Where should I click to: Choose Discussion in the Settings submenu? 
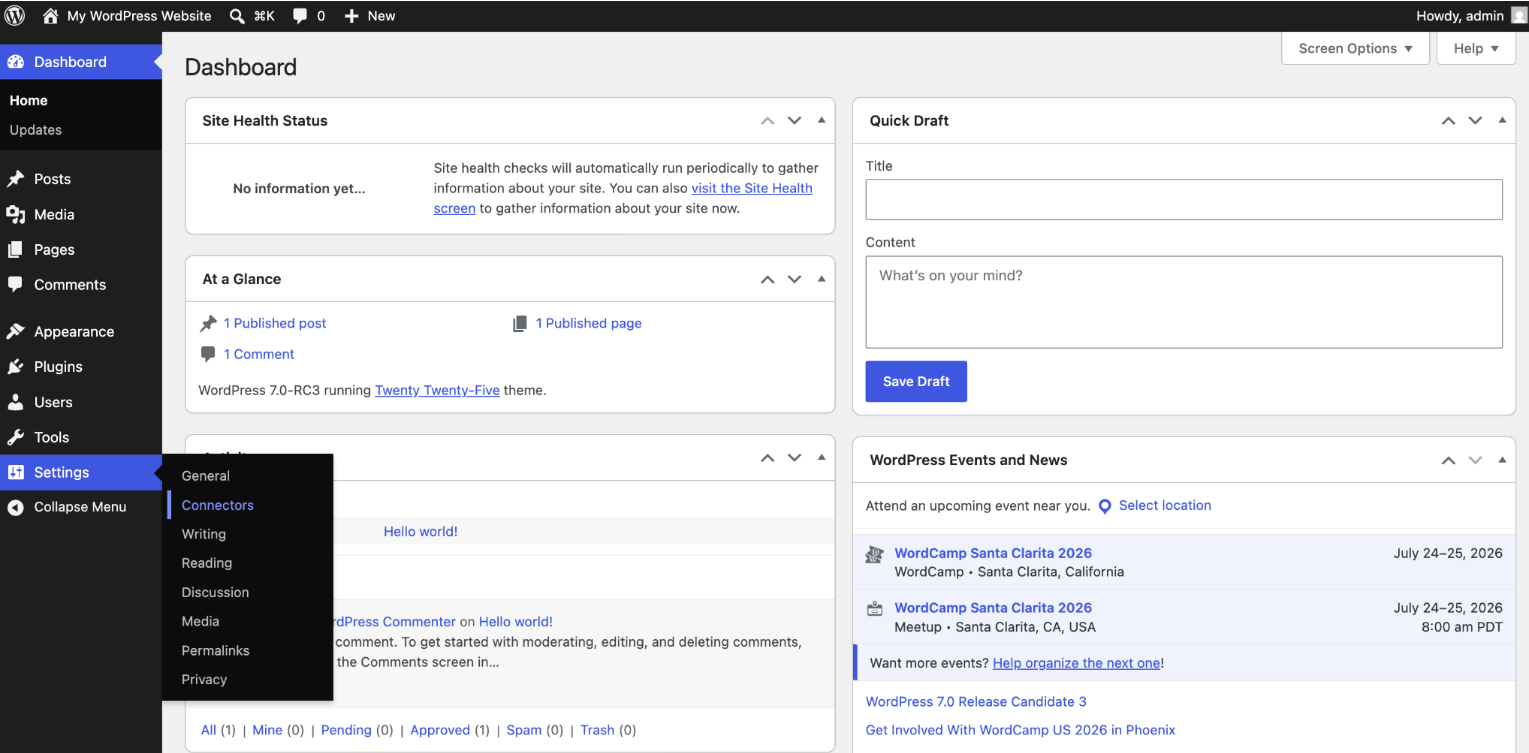click(215, 592)
